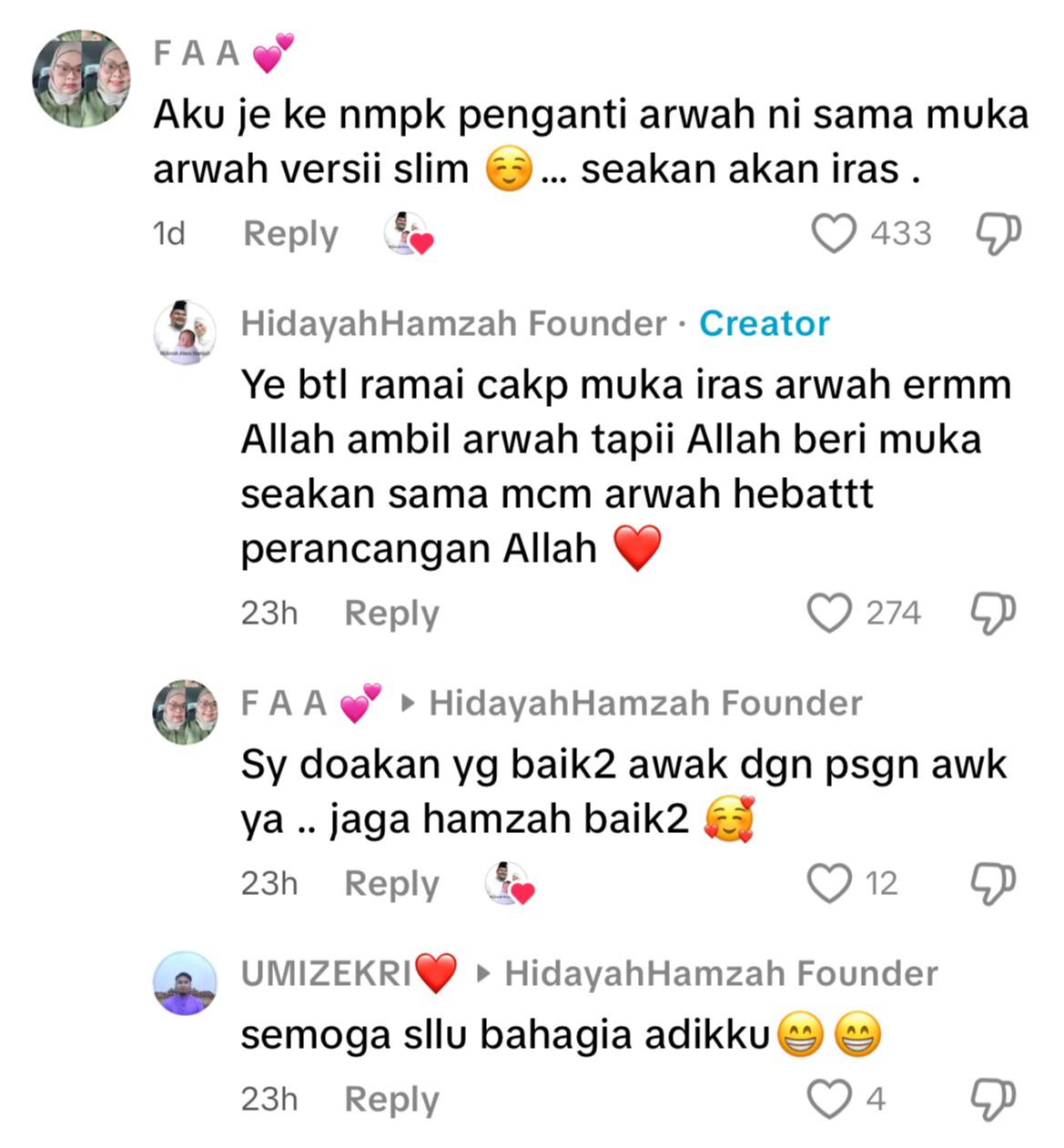This screenshot has height=1148, width=1064.
Task: Like the reply with 12 likes
Action: 829,883
